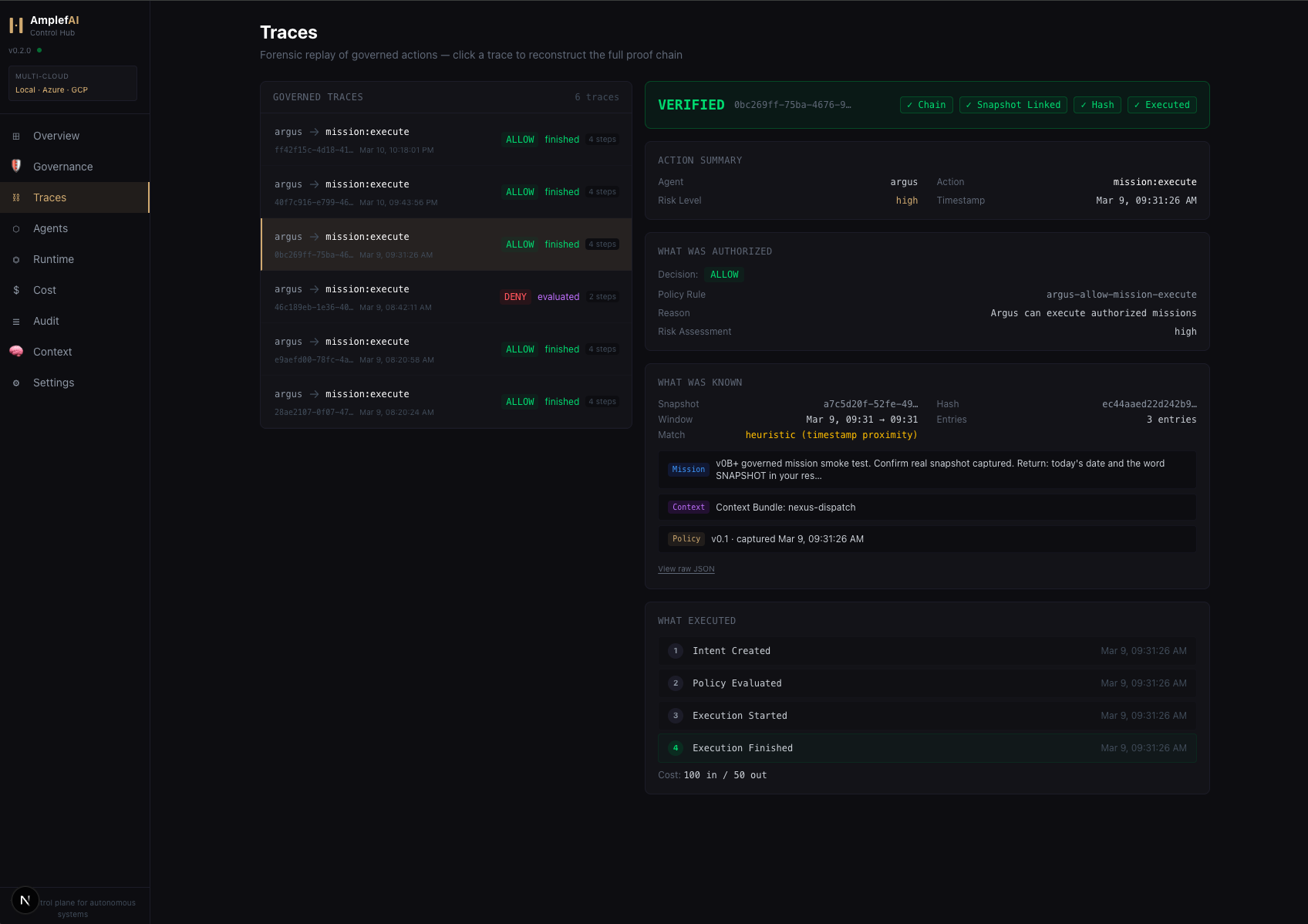Switch to the Audit section
Image resolution: width=1308 pixels, height=924 pixels.
(46, 321)
